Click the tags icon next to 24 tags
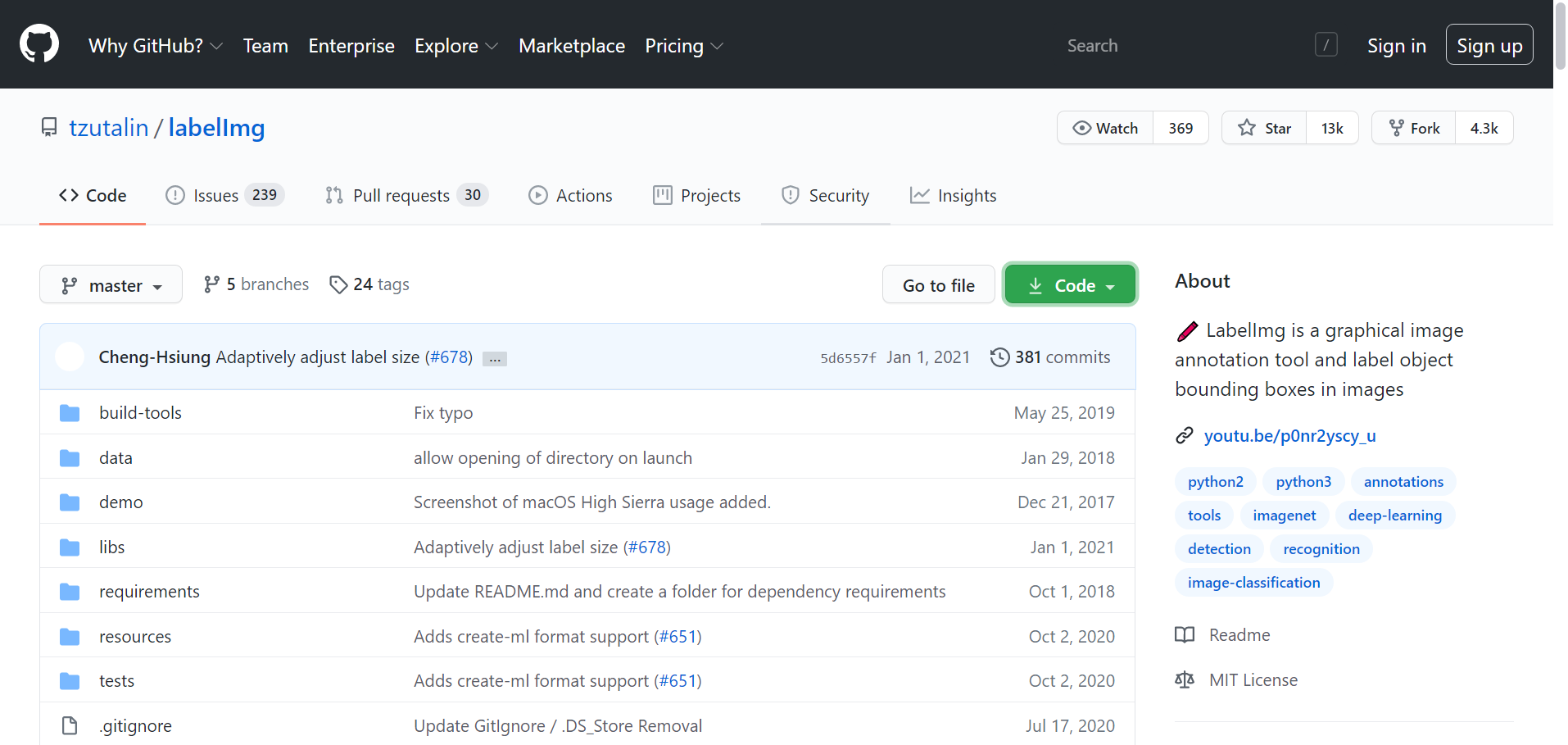The height and width of the screenshot is (745, 1568). (x=338, y=284)
